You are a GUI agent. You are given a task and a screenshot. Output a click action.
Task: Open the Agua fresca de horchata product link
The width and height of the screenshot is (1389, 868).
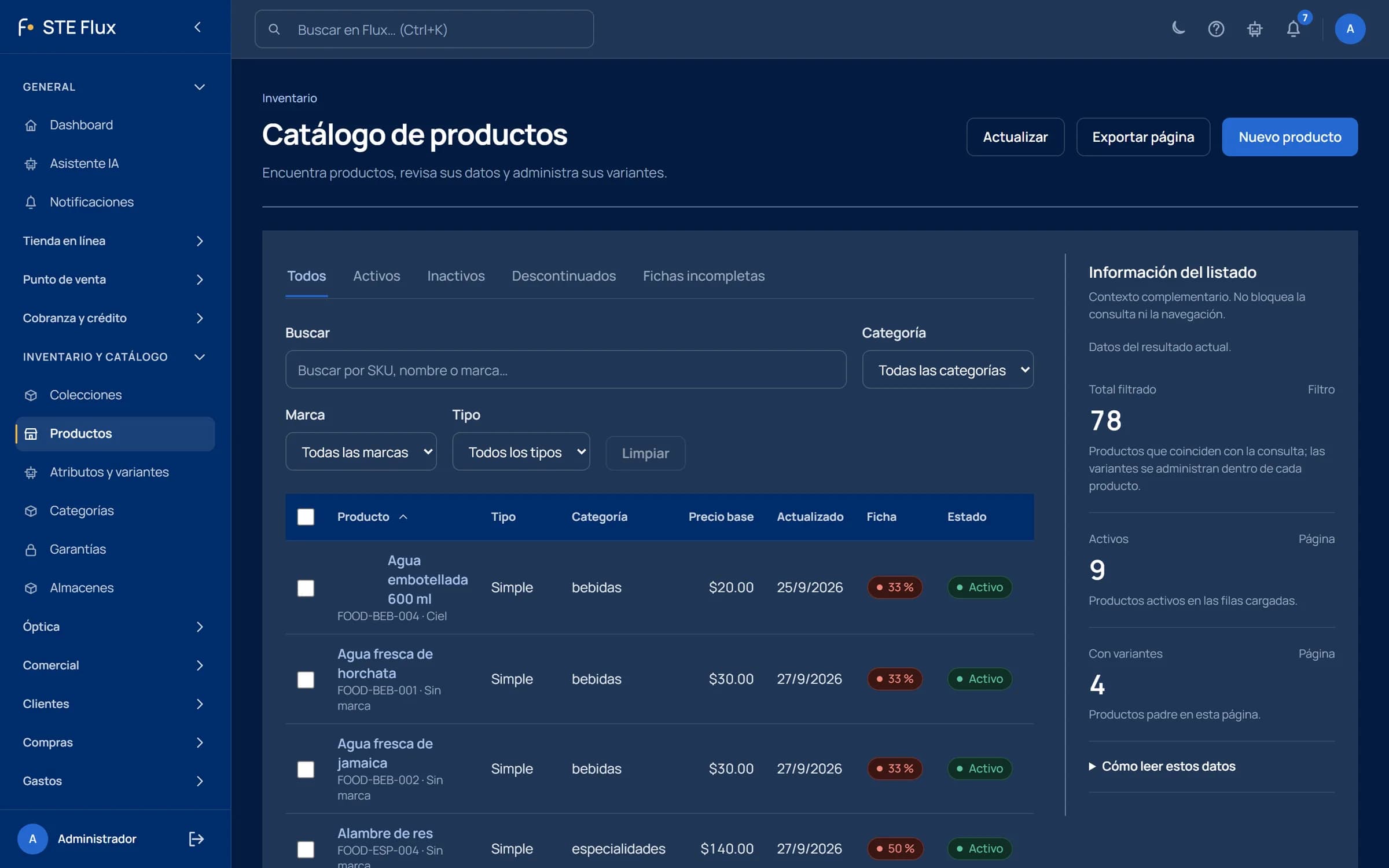click(385, 664)
